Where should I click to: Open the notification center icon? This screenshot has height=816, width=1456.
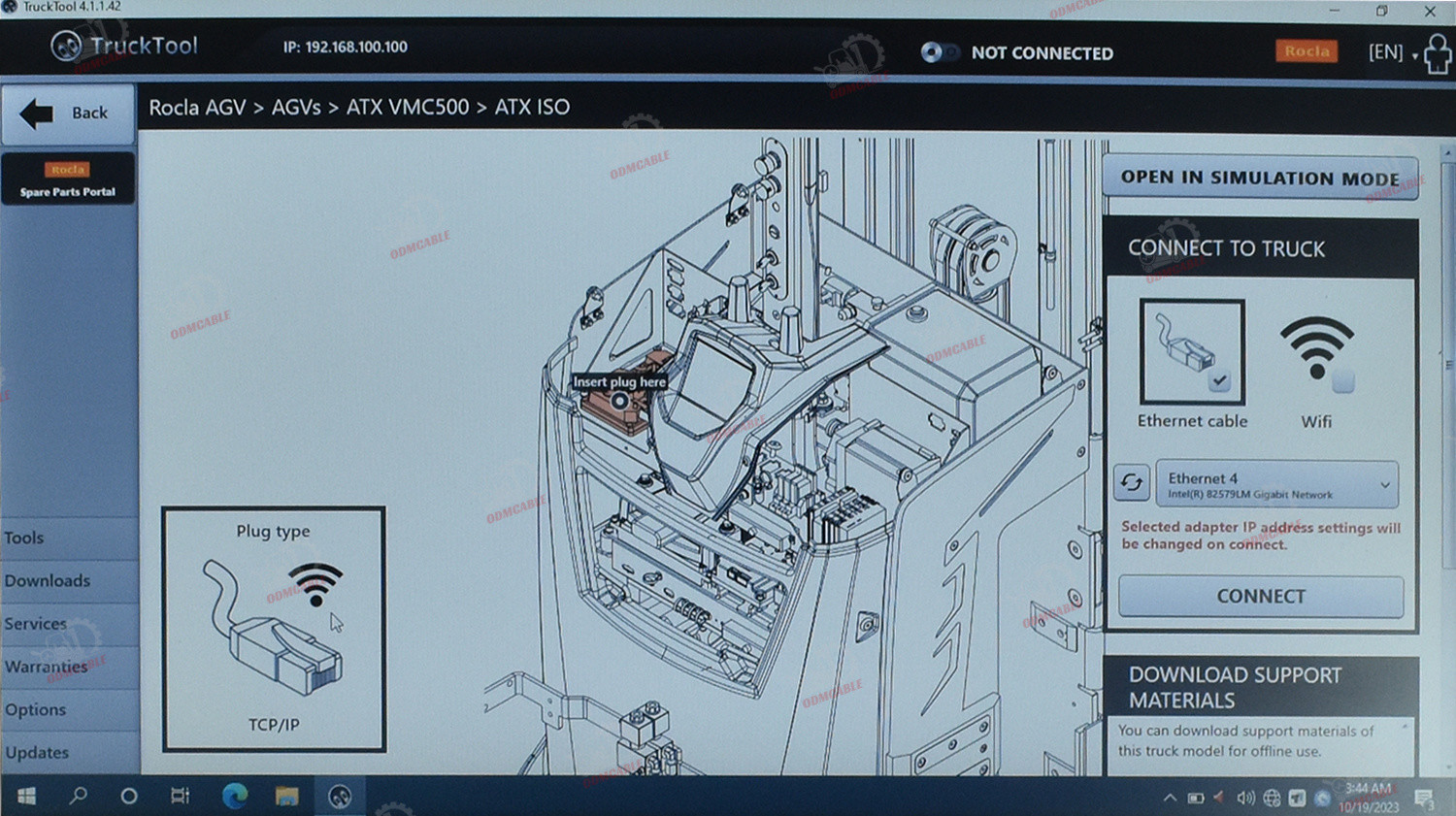(1424, 799)
